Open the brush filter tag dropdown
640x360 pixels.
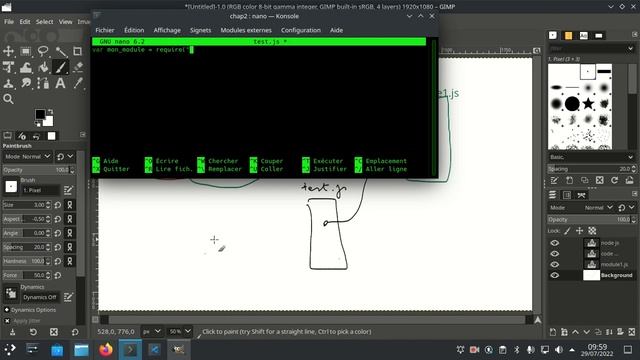[x=631, y=49]
